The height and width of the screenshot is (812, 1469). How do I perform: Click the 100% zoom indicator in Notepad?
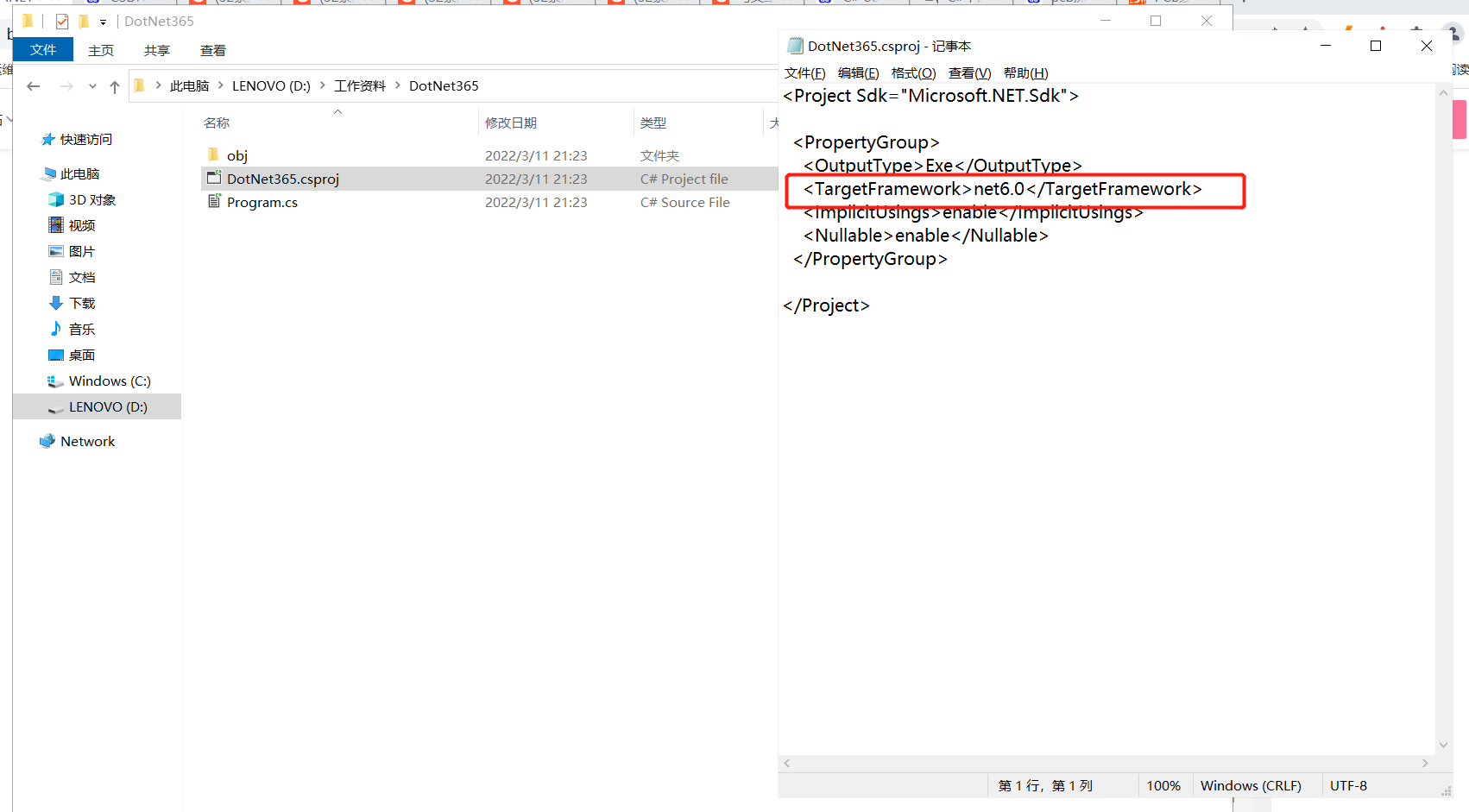click(x=1163, y=785)
